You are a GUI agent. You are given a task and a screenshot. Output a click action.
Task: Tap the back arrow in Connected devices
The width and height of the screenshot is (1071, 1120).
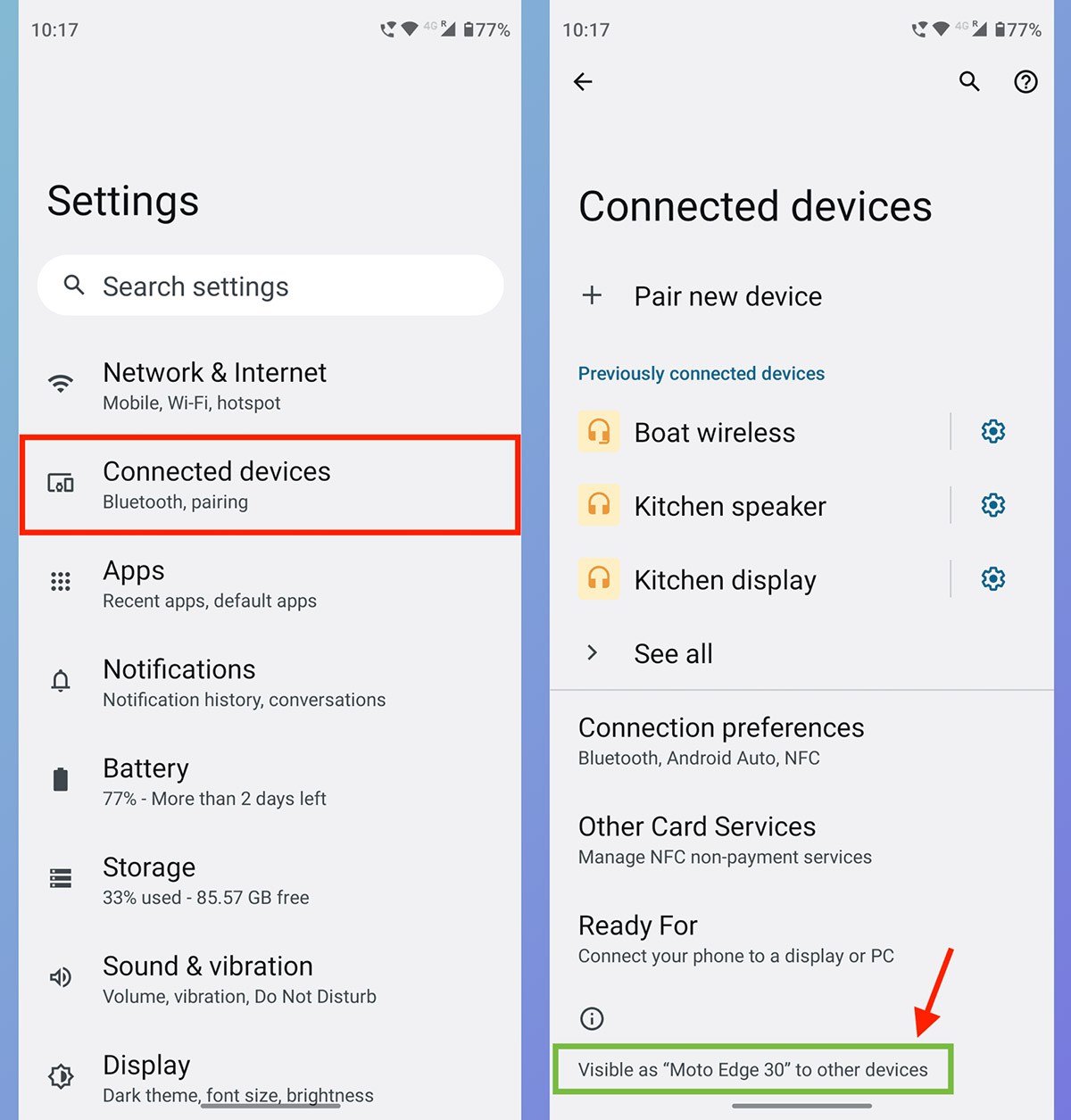tap(583, 82)
